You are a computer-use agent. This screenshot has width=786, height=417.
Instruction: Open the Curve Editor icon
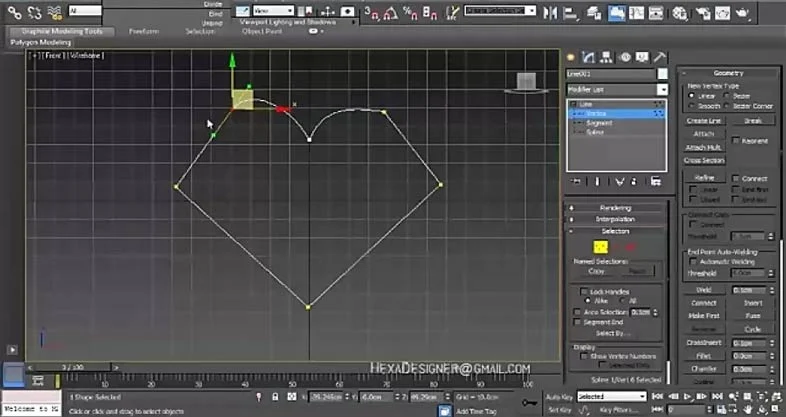click(637, 13)
